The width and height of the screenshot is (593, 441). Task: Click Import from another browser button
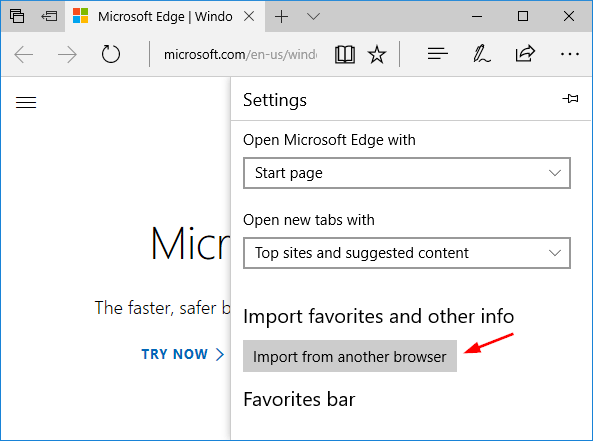pyautogui.click(x=350, y=356)
